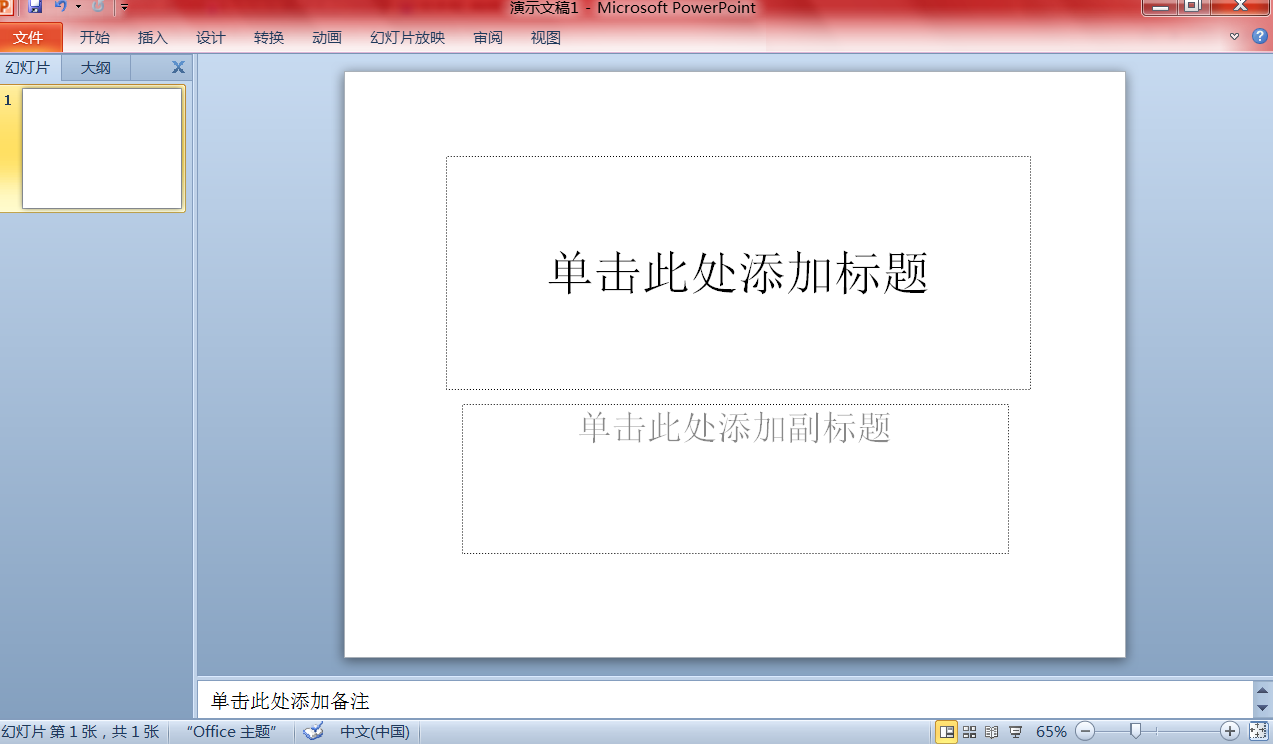Click the 65% zoom level button

point(1051,732)
